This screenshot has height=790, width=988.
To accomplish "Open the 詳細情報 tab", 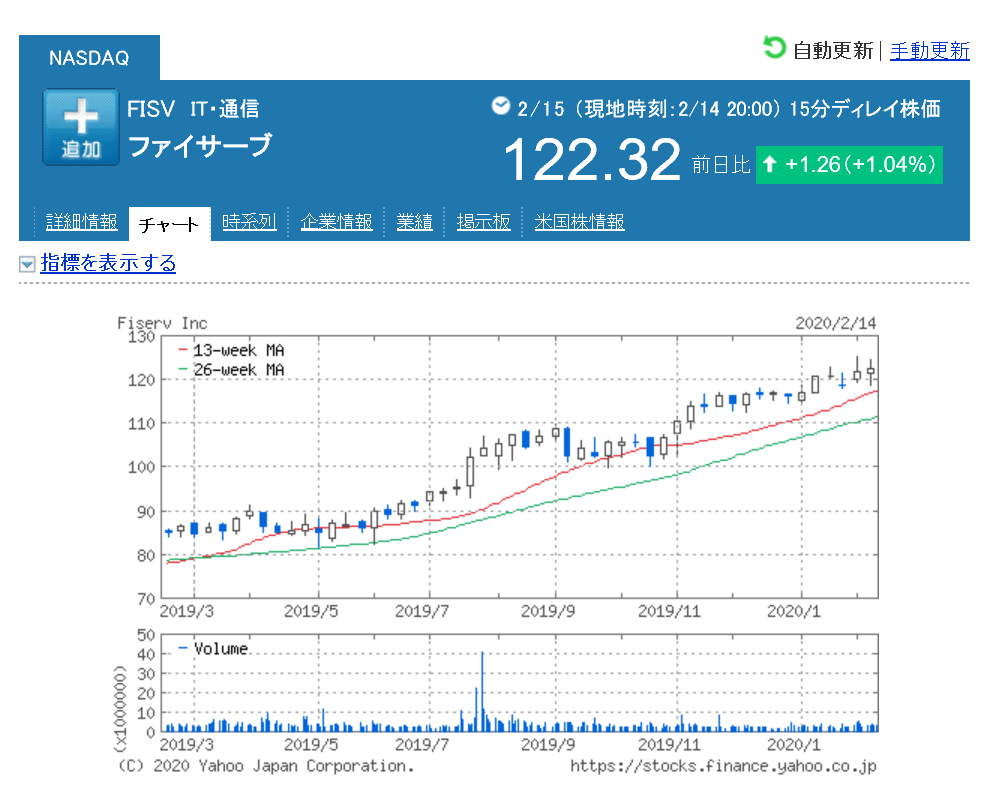I will pyautogui.click(x=81, y=222).
